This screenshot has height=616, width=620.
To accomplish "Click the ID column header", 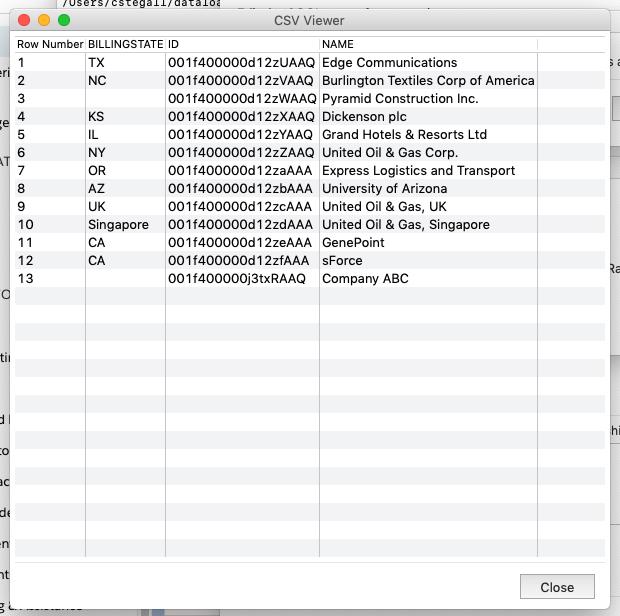I will (242, 44).
